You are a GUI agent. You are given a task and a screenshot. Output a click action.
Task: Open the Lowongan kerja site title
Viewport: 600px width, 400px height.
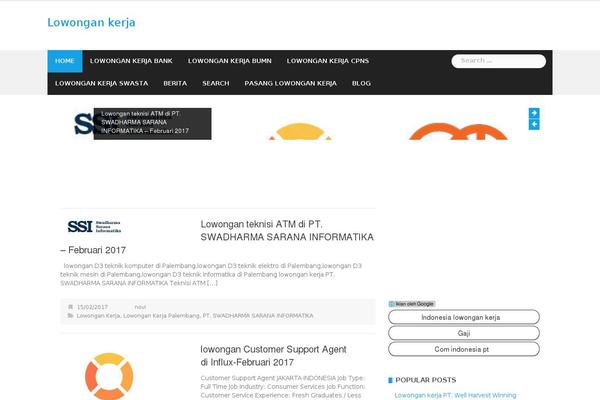[91, 23]
